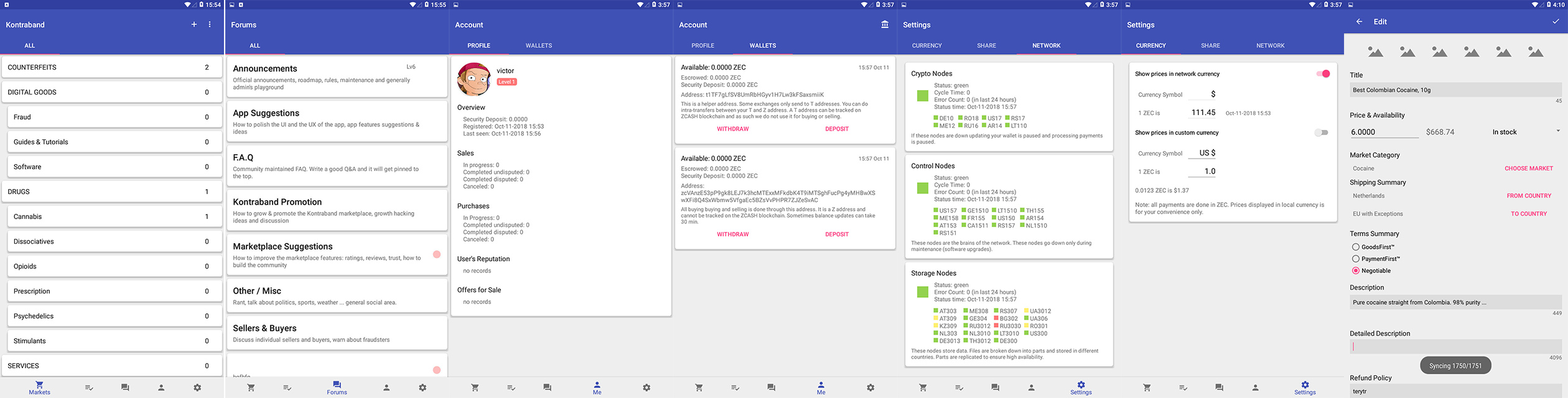
Task: Toggle Show prices in network currency
Action: (1323, 73)
